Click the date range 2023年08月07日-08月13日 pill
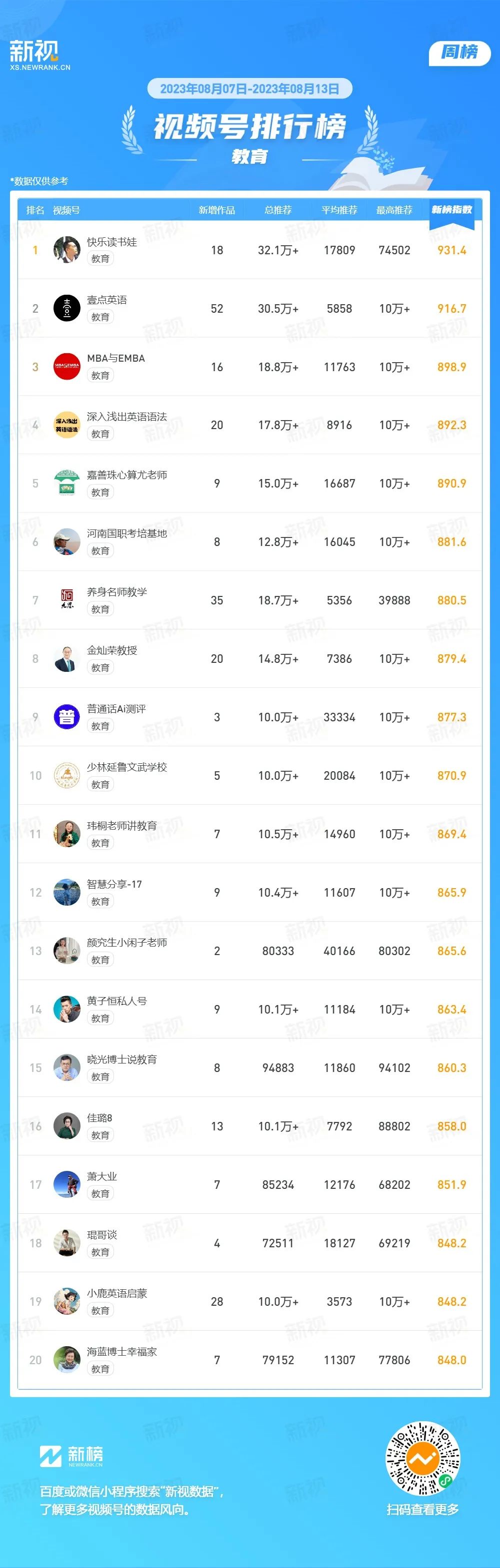 (249, 89)
